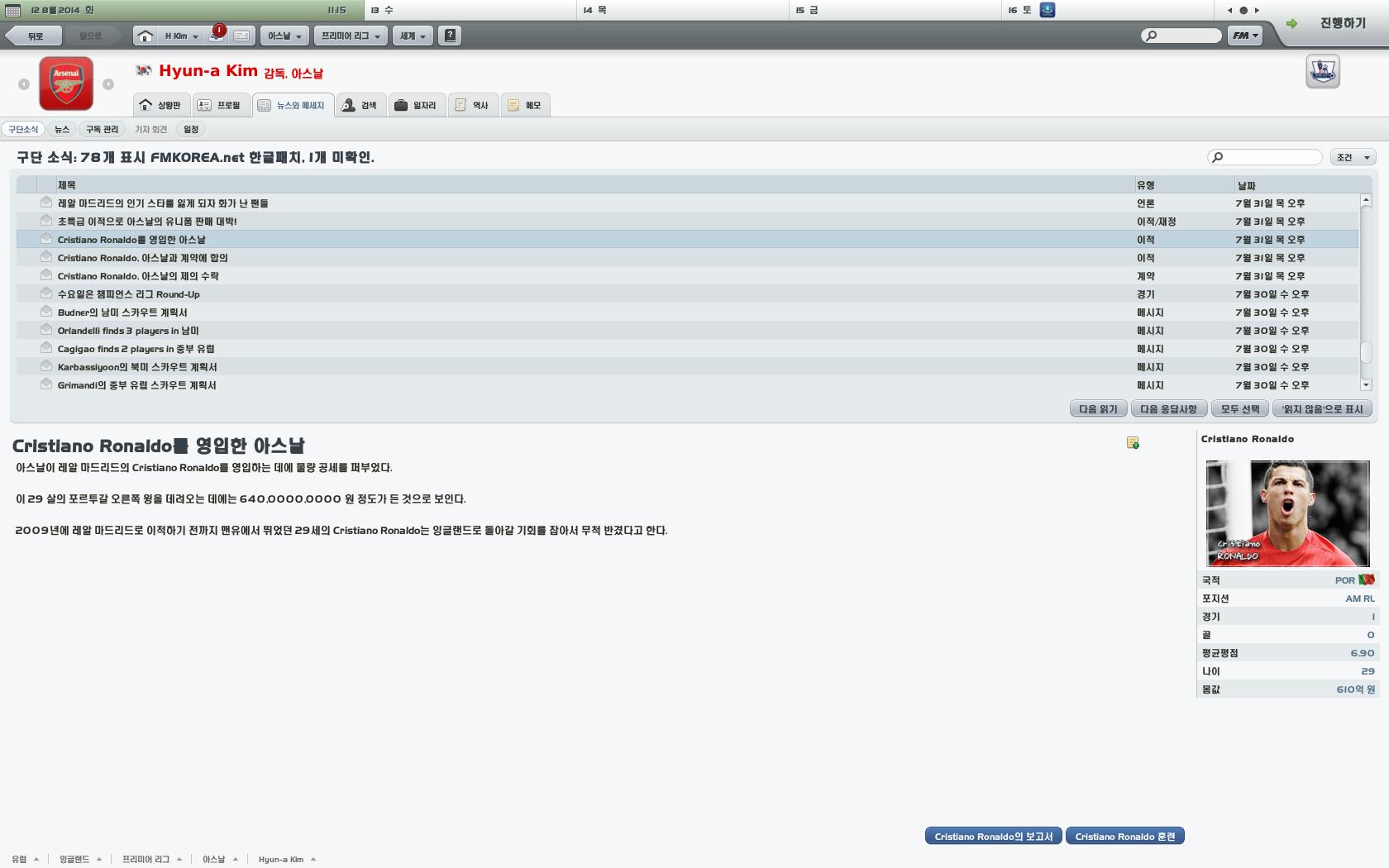Toggle read status envelope of Ronaldo signing message

pyautogui.click(x=46, y=239)
